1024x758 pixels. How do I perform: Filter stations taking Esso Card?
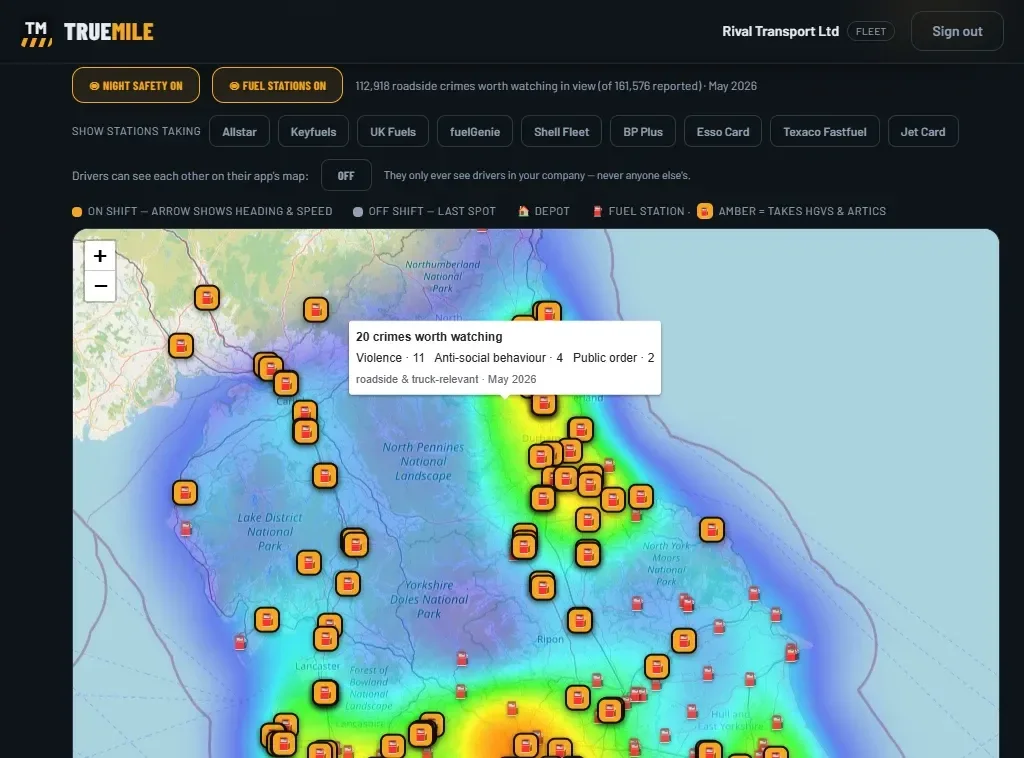pos(723,131)
